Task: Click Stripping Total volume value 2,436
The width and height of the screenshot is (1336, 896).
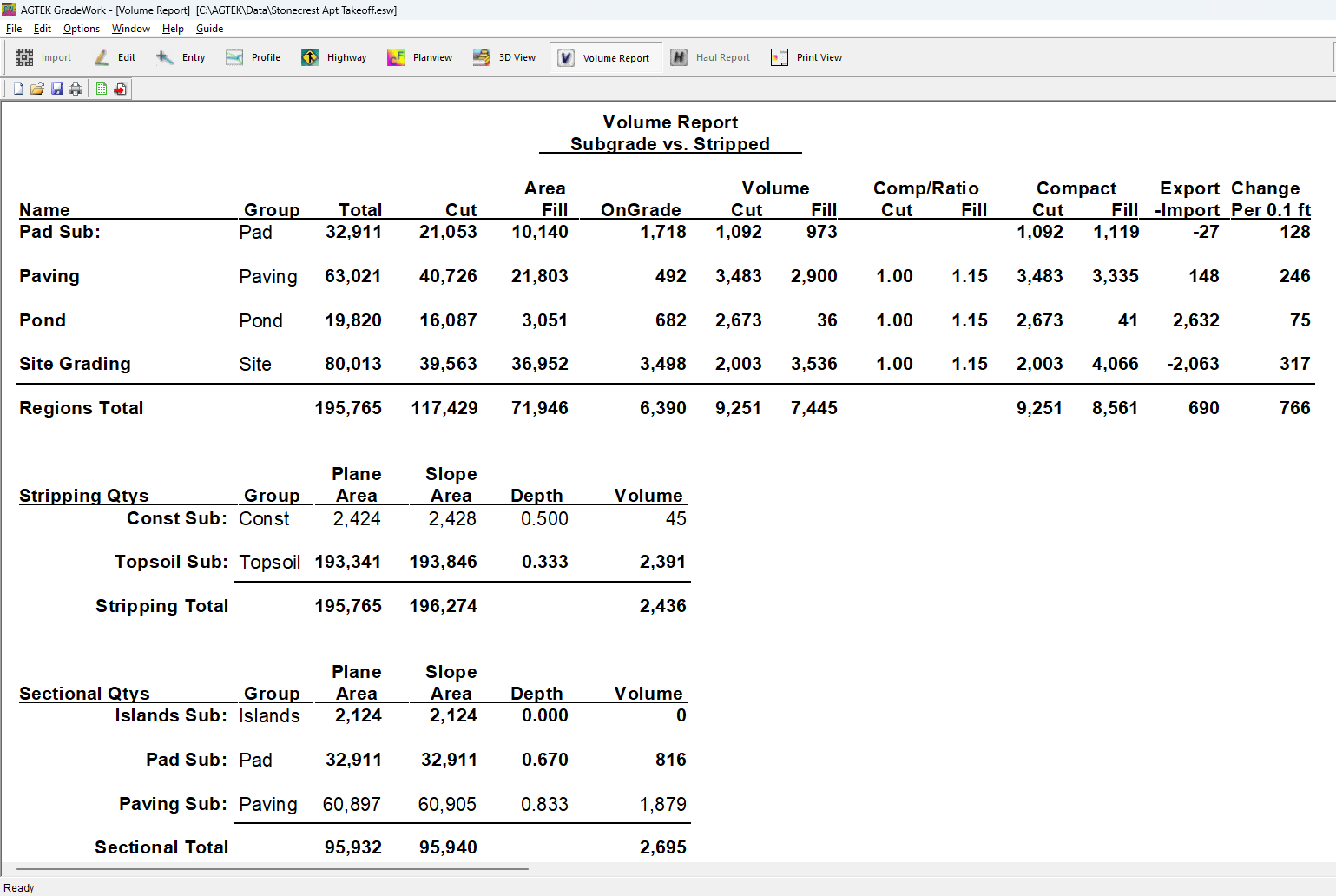Action: (662, 606)
